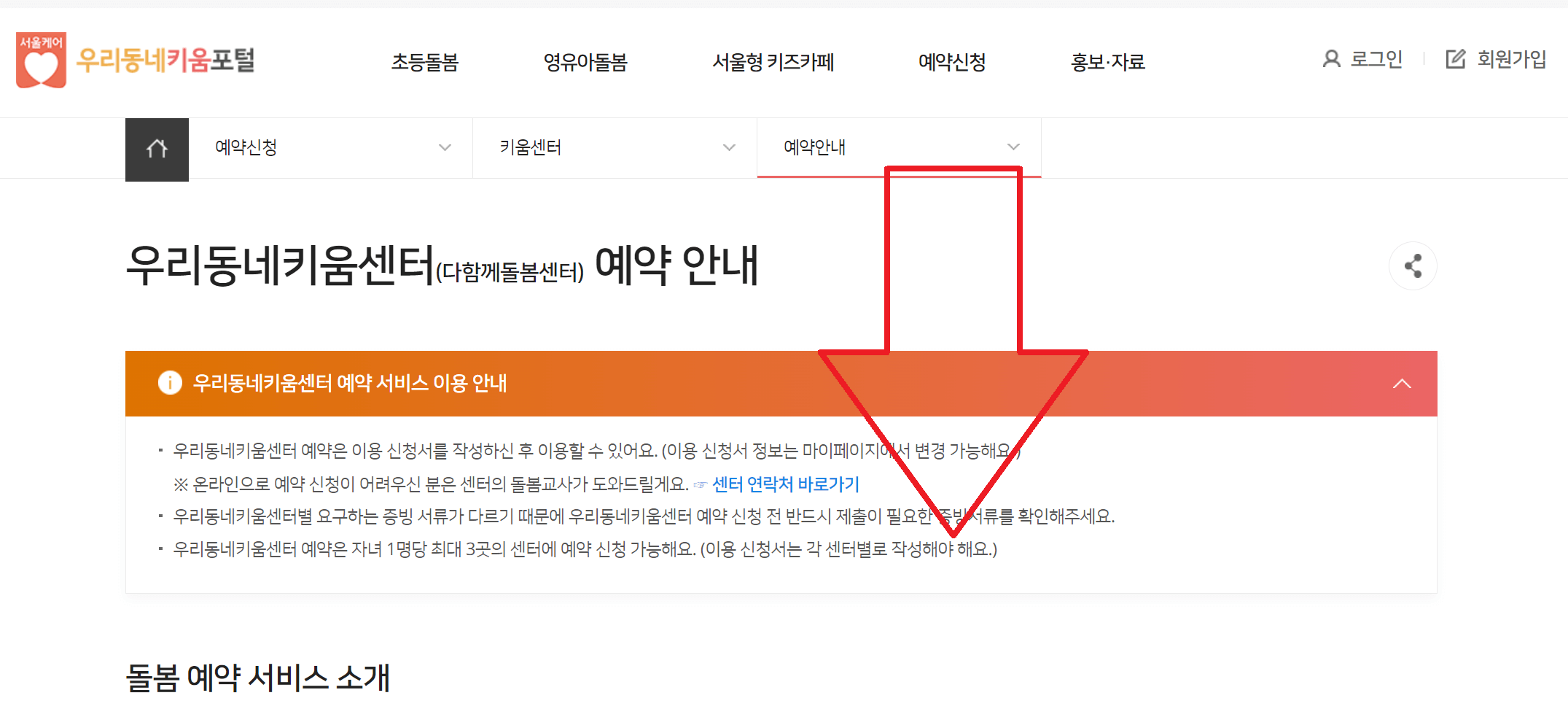The image size is (1568, 717).
Task: Open the 서울형 키즈카페 menu
Action: point(774,63)
